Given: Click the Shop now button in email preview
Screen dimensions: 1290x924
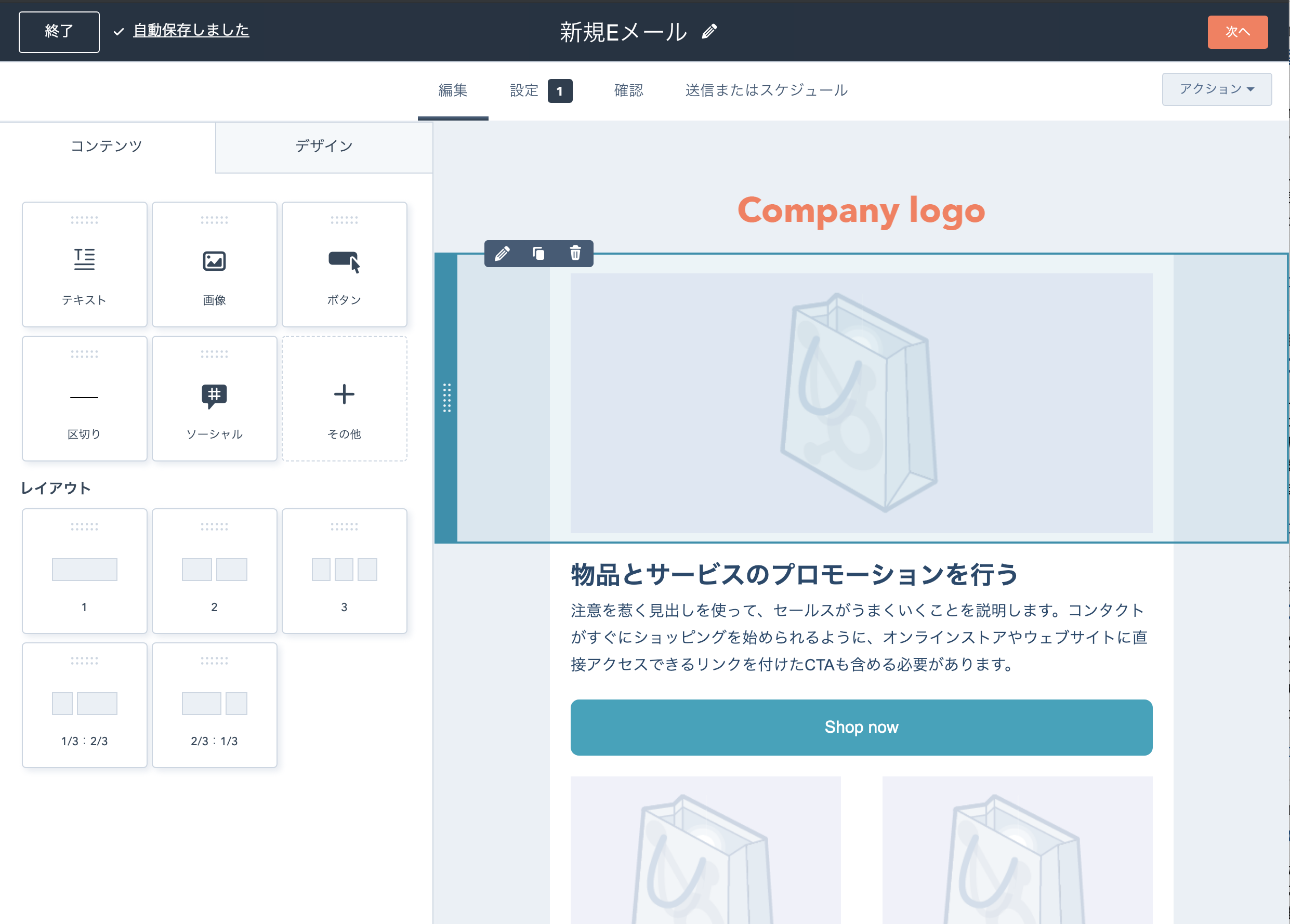Looking at the screenshot, I should (861, 727).
